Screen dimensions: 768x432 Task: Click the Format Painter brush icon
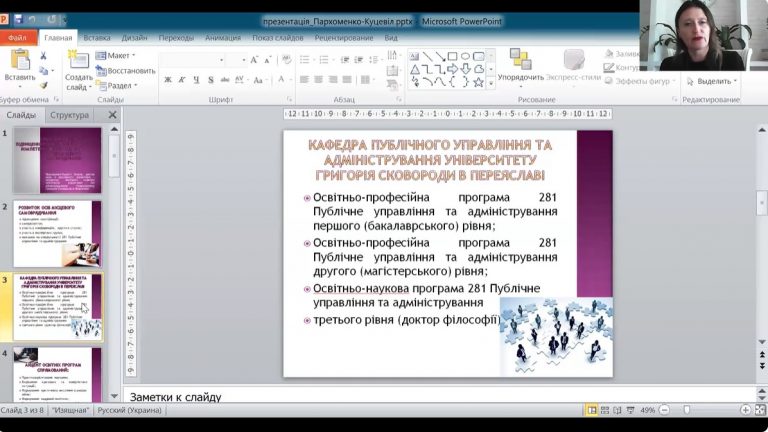point(44,85)
